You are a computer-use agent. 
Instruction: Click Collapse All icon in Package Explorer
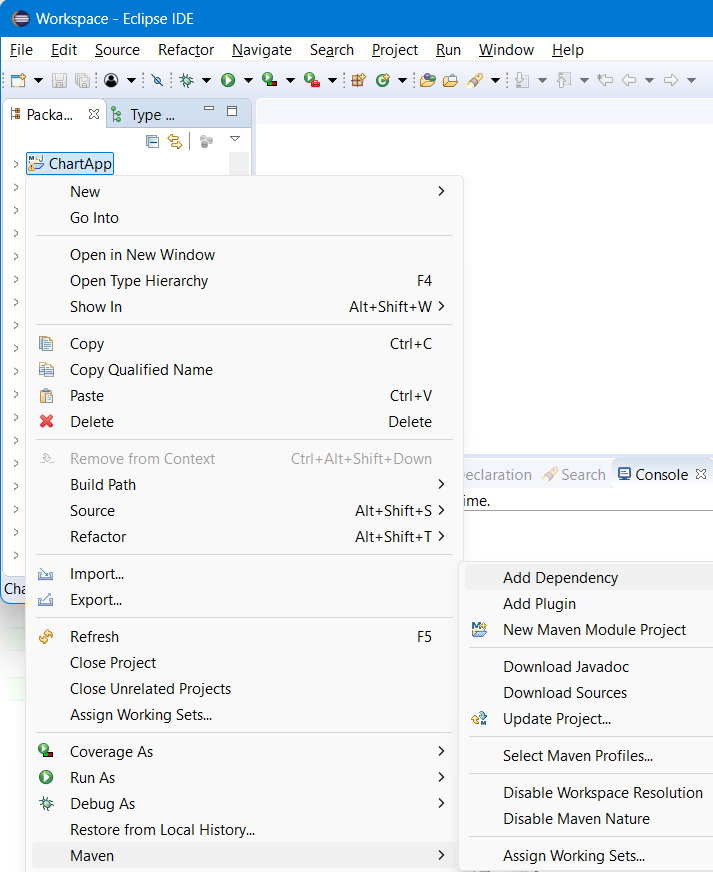152,141
